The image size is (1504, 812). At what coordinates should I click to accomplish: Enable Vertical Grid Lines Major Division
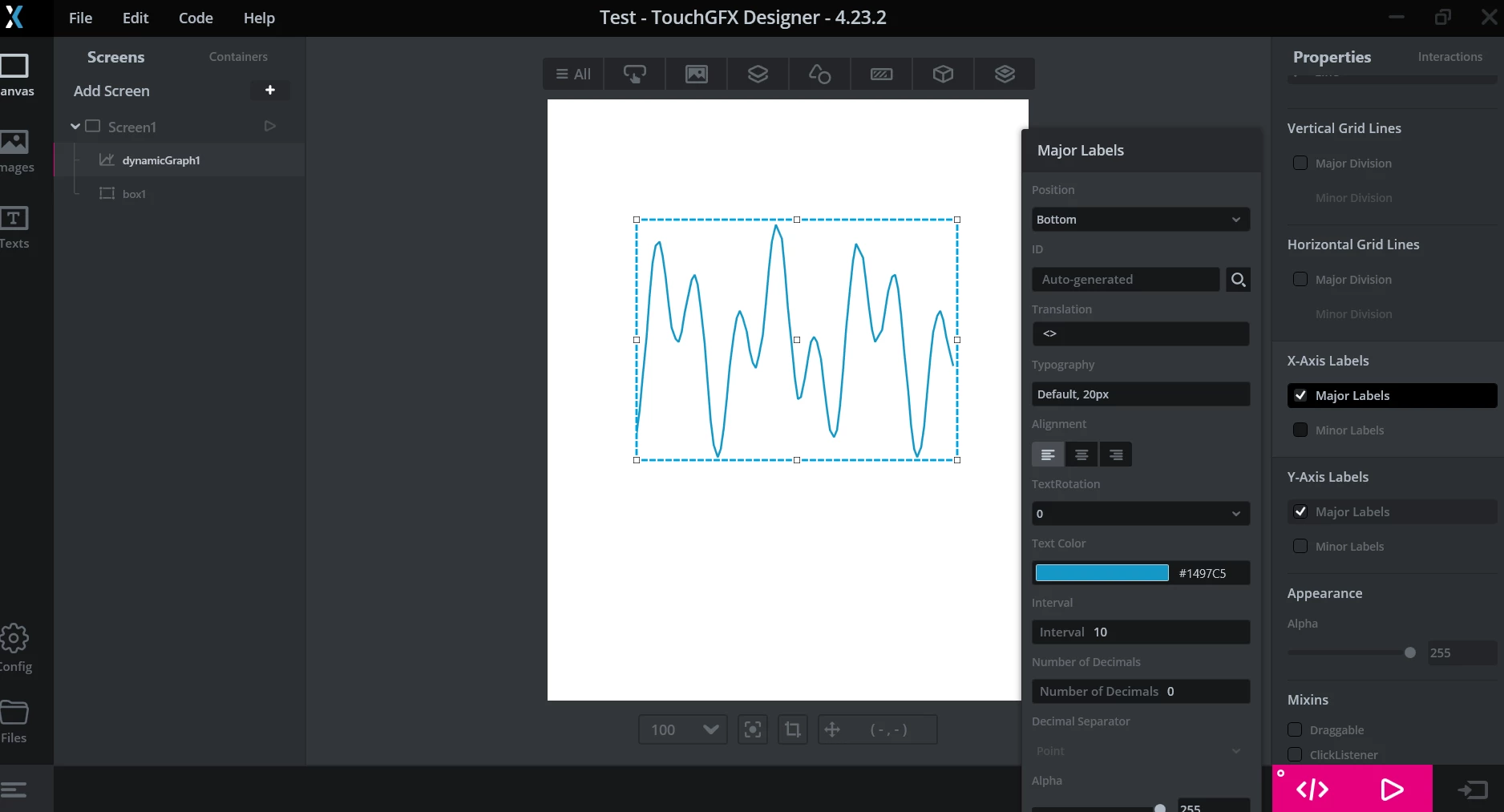click(1300, 163)
